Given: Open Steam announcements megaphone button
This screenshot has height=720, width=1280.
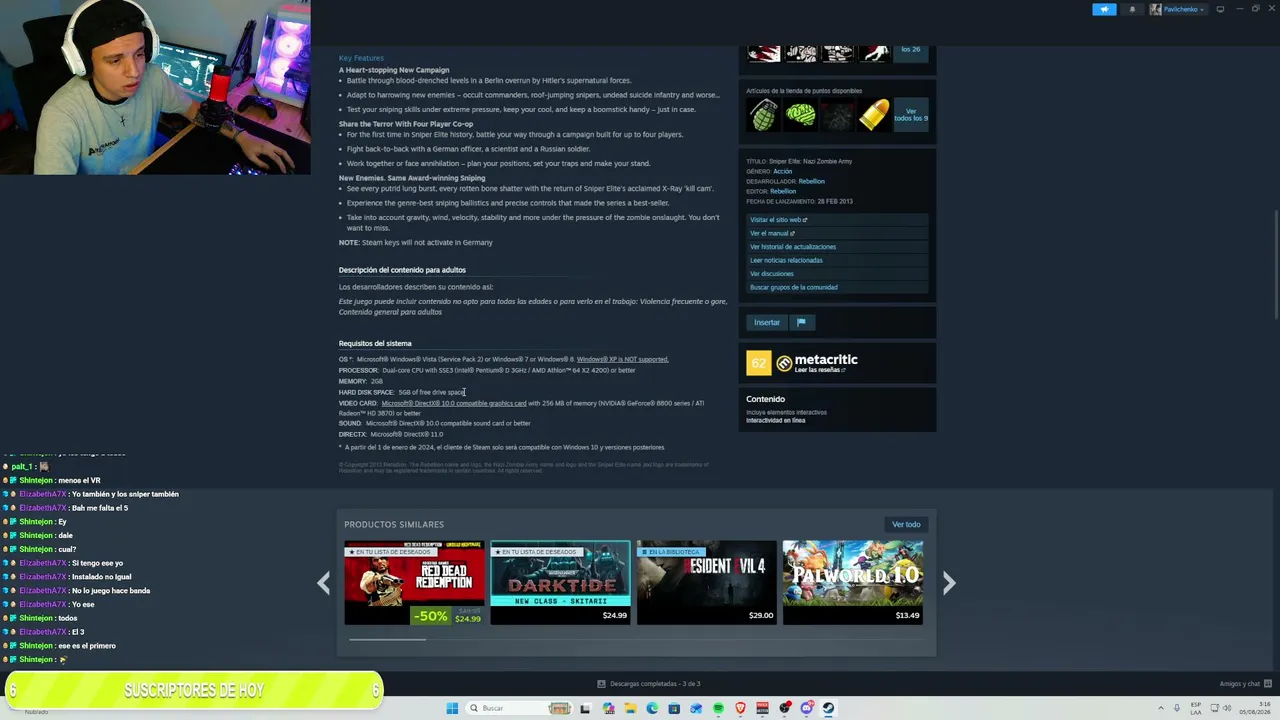Looking at the screenshot, I should pyautogui.click(x=1104, y=9).
